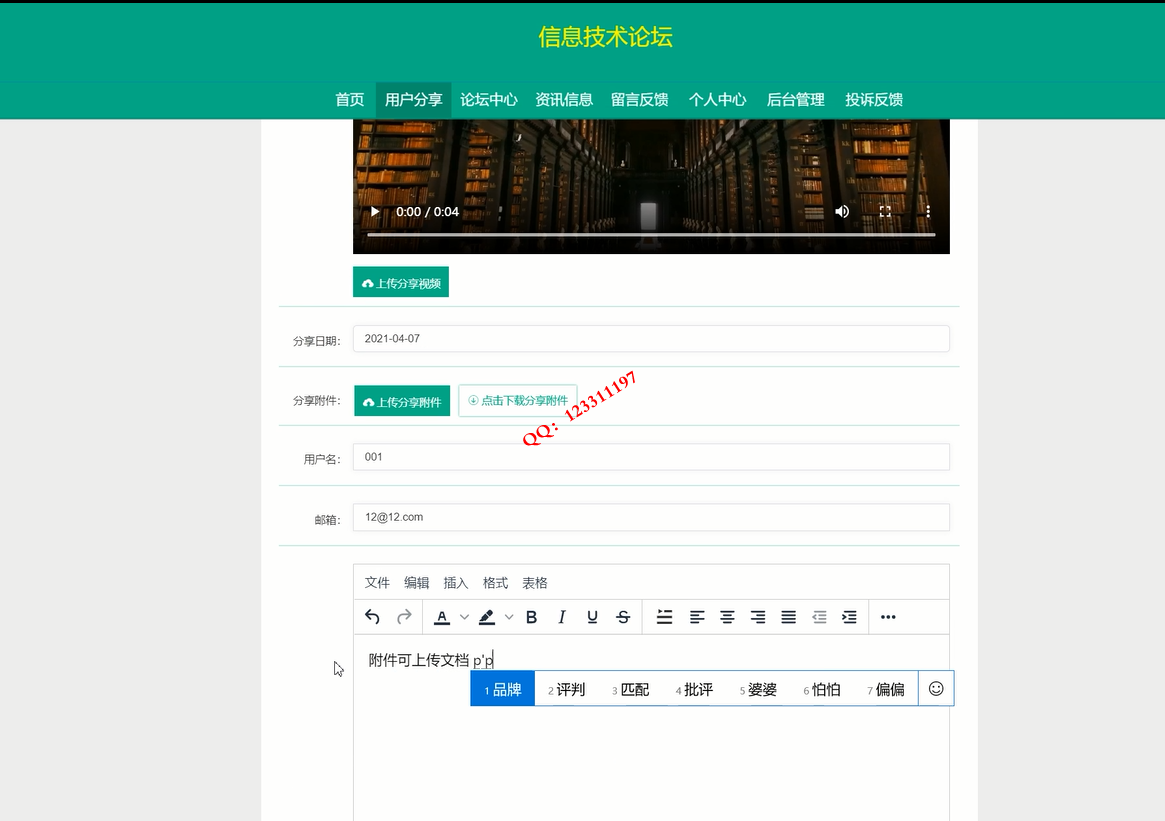Image resolution: width=1165 pixels, height=821 pixels.
Task: Play the library video
Action: 375,212
